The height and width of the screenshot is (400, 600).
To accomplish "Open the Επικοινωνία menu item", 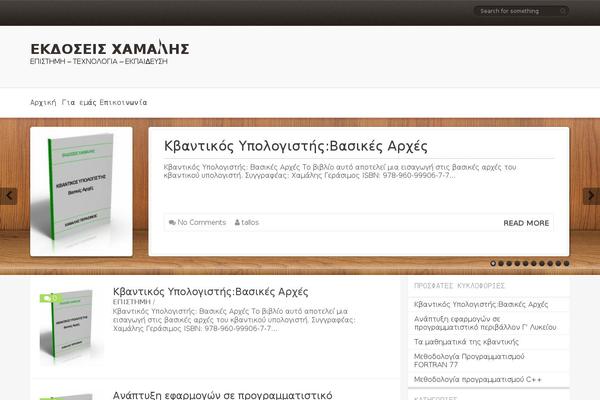I will pos(123,103).
